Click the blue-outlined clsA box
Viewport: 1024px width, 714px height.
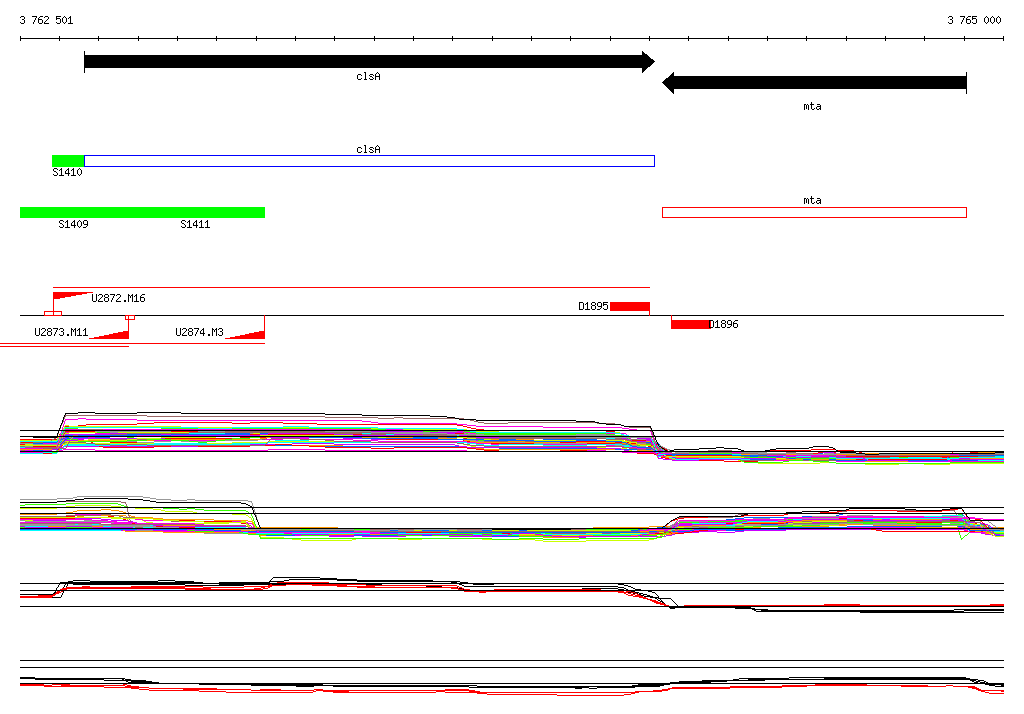tap(369, 161)
